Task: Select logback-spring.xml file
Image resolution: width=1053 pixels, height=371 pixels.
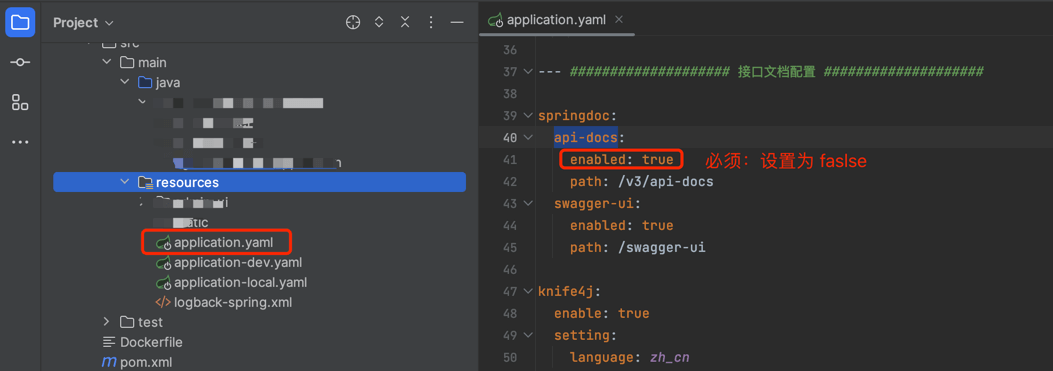Action: pyautogui.click(x=224, y=302)
